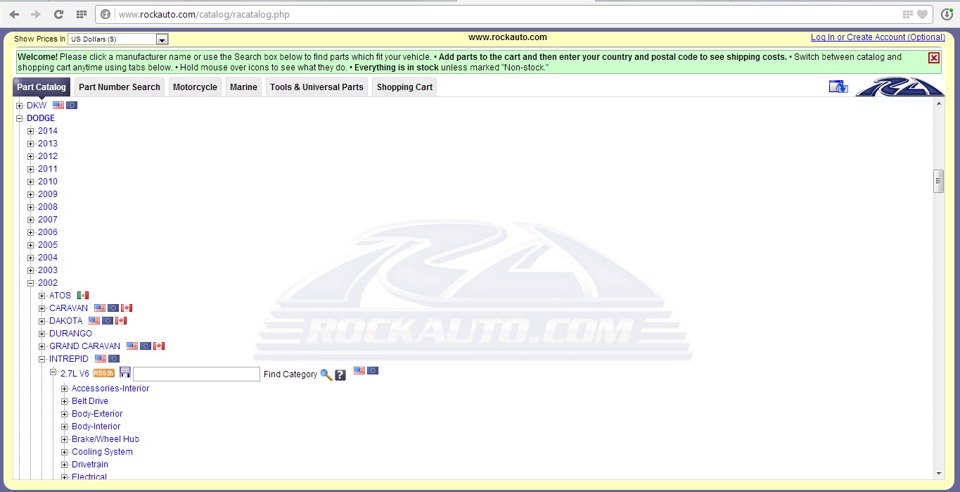The width and height of the screenshot is (960, 492).
Task: Click the vertical scrollbar thumb of catalog
Action: coord(938,182)
